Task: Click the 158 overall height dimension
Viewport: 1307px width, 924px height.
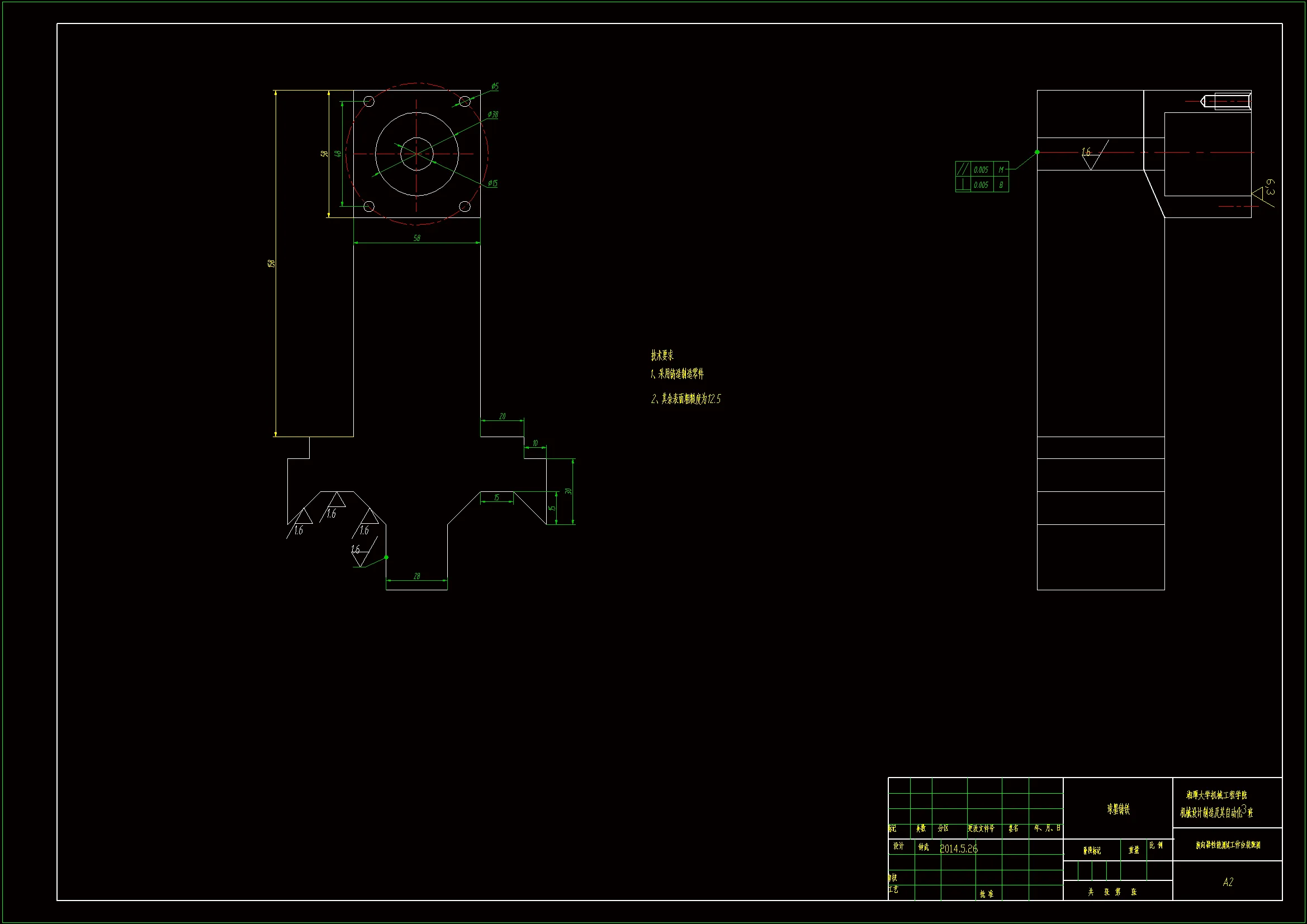Action: point(272,264)
